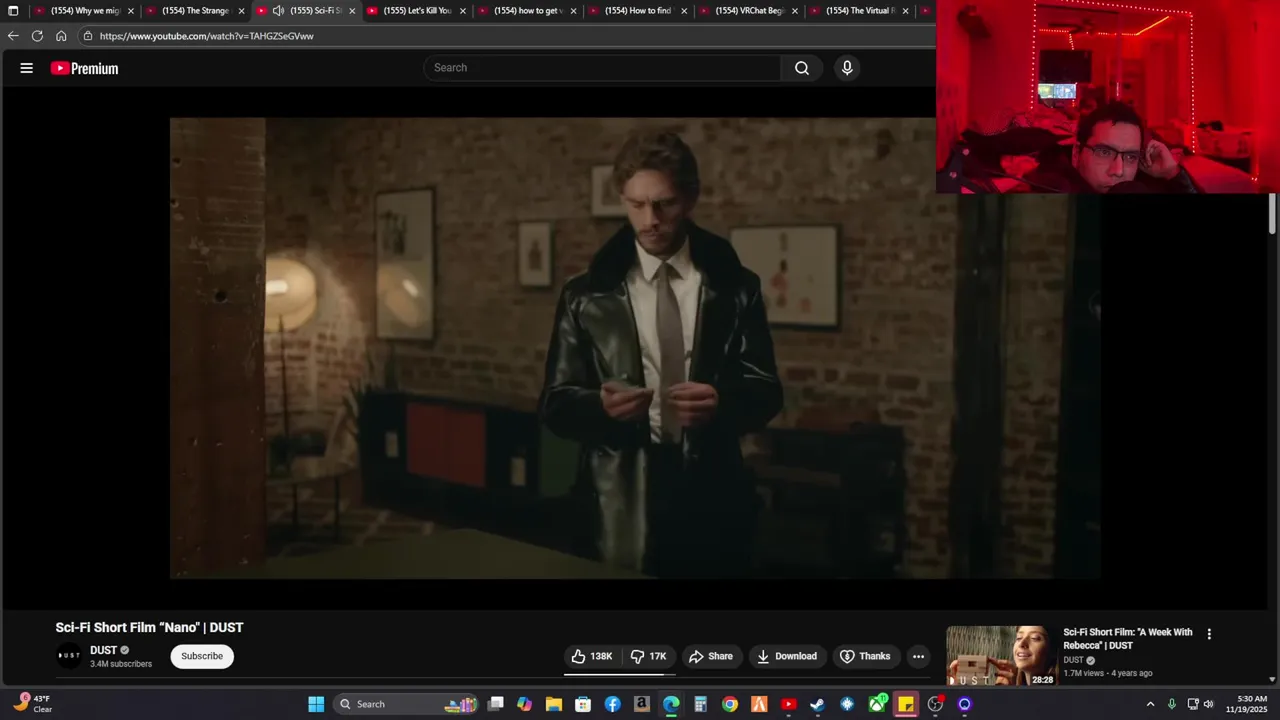Image resolution: width=1280 pixels, height=720 pixels.
Task: Open more actions ellipsis under video
Action: click(918, 656)
